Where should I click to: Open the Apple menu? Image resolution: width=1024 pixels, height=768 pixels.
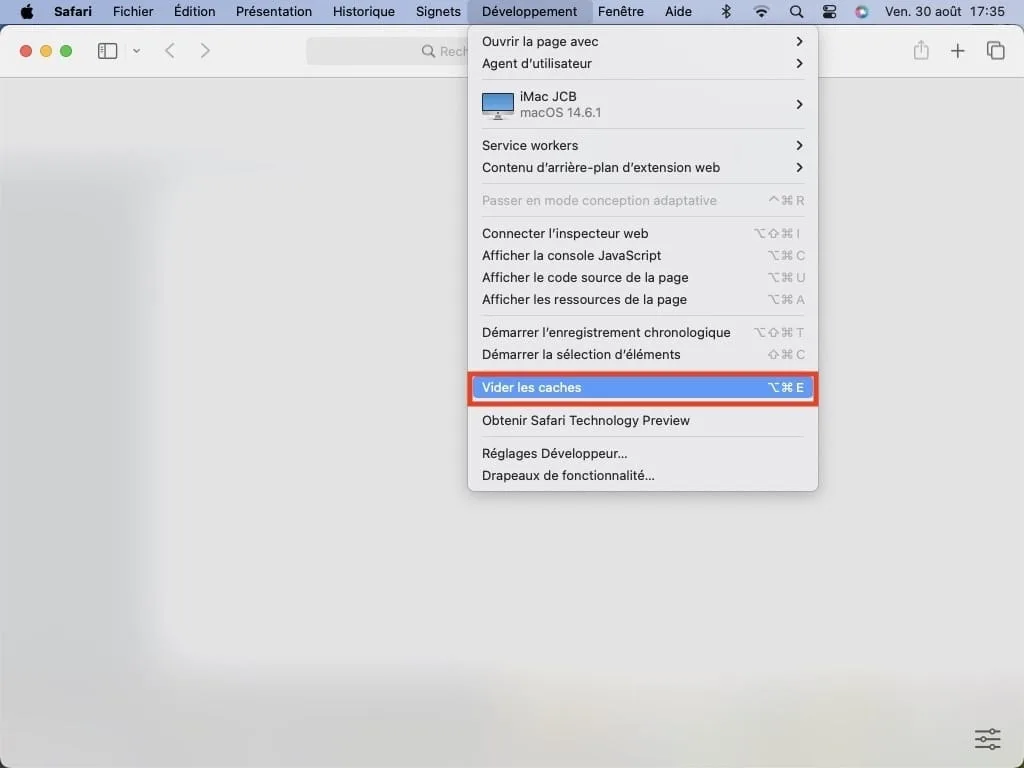(26, 11)
